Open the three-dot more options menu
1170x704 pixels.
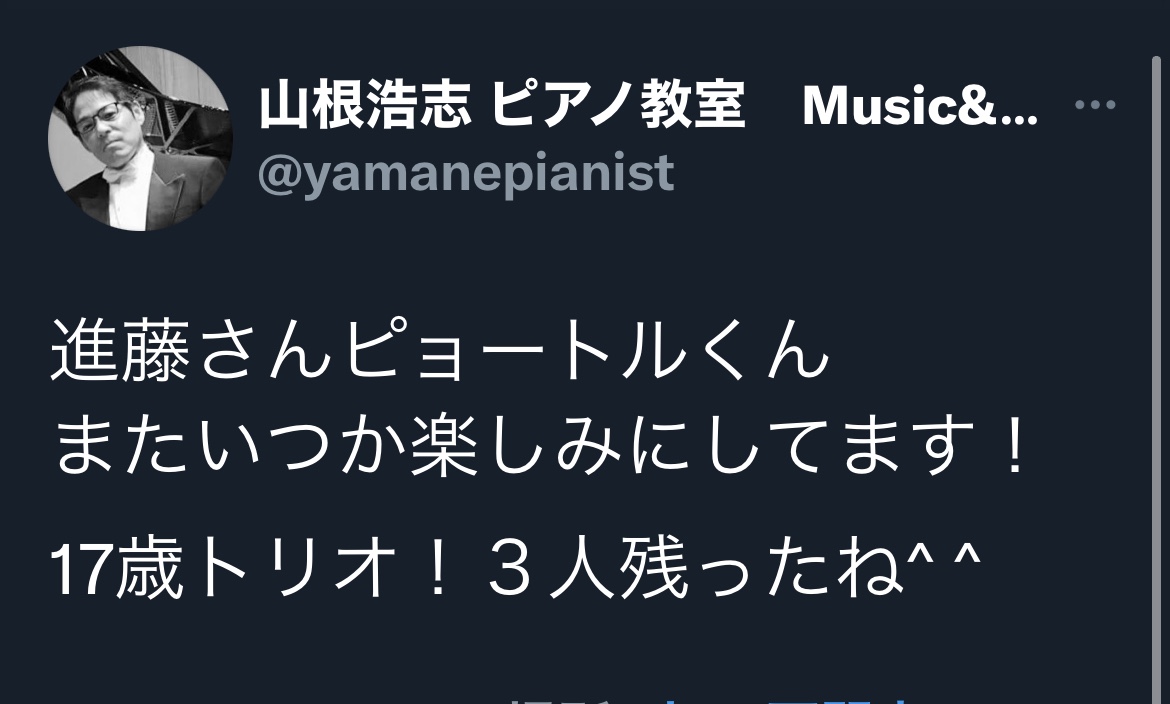[1095, 105]
